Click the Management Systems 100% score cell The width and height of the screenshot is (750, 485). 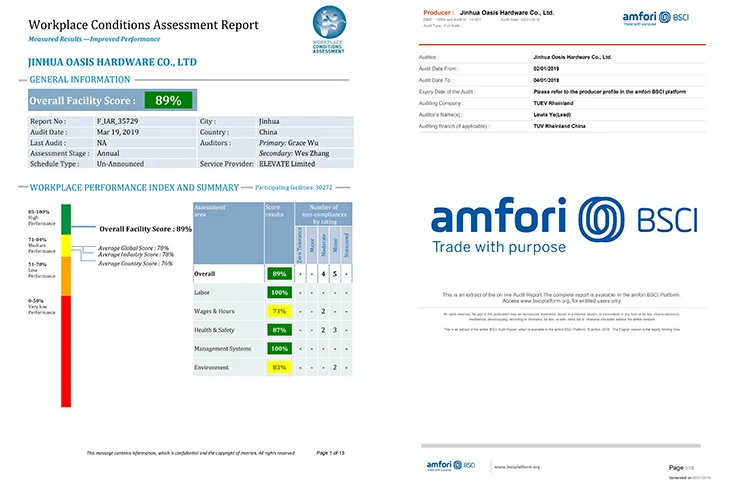click(x=279, y=349)
